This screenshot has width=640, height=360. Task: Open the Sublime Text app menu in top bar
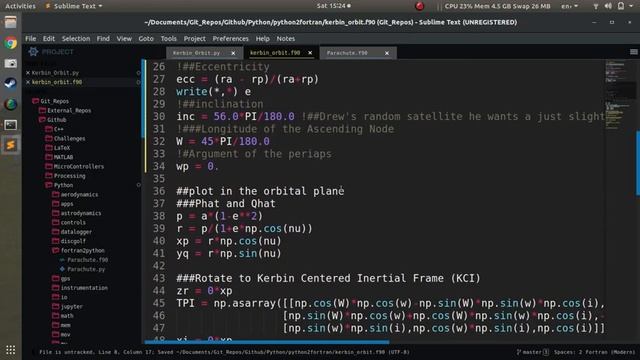(74, 6)
